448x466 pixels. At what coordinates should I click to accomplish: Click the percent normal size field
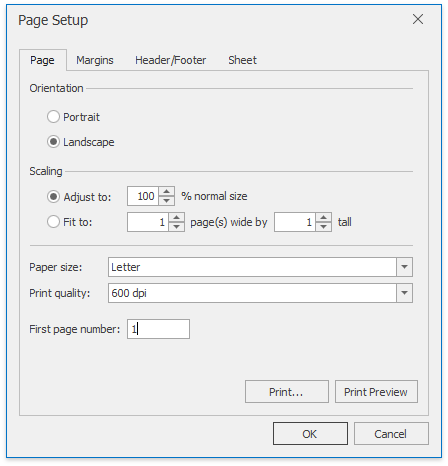(x=143, y=196)
